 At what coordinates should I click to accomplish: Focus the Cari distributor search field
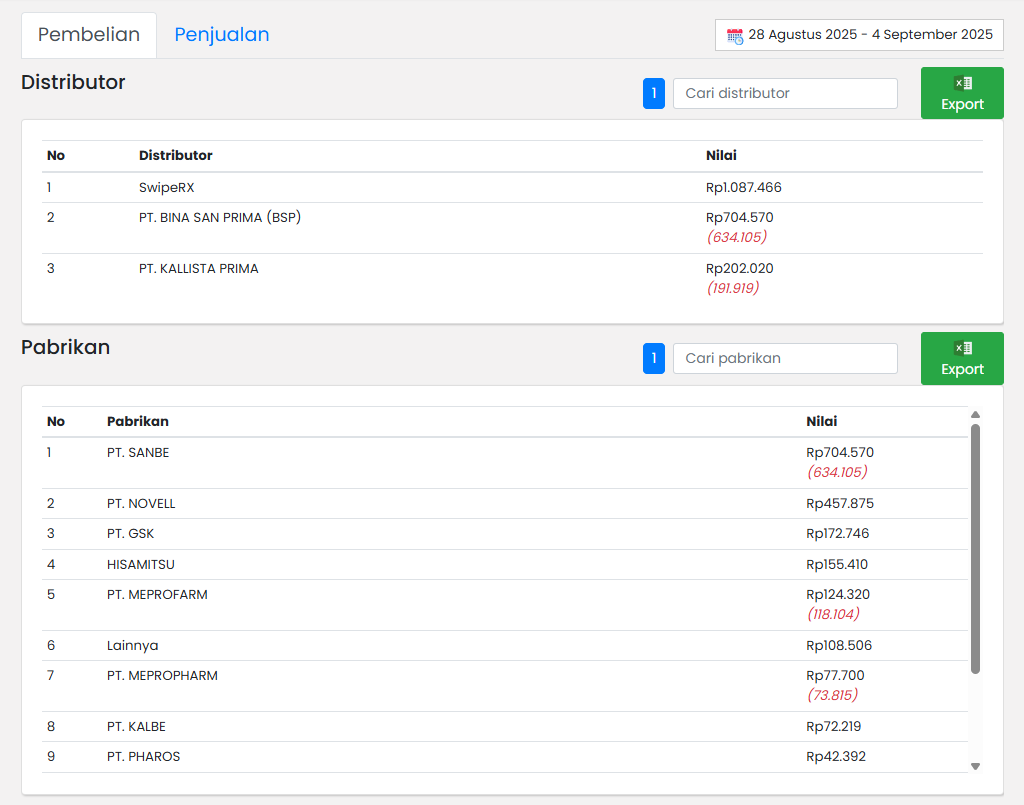click(x=785, y=94)
